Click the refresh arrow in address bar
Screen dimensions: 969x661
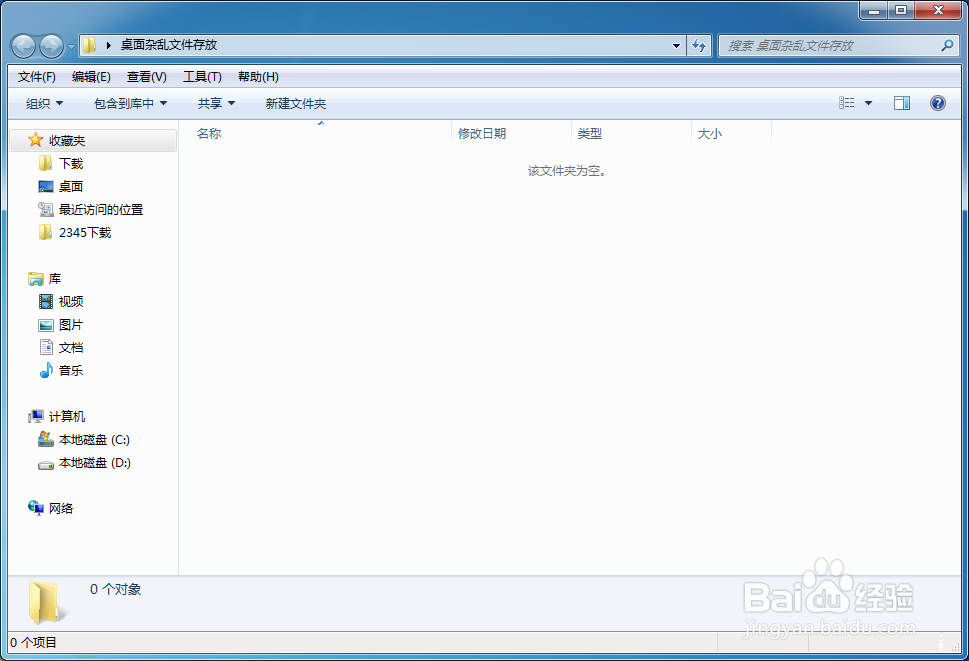coord(700,45)
